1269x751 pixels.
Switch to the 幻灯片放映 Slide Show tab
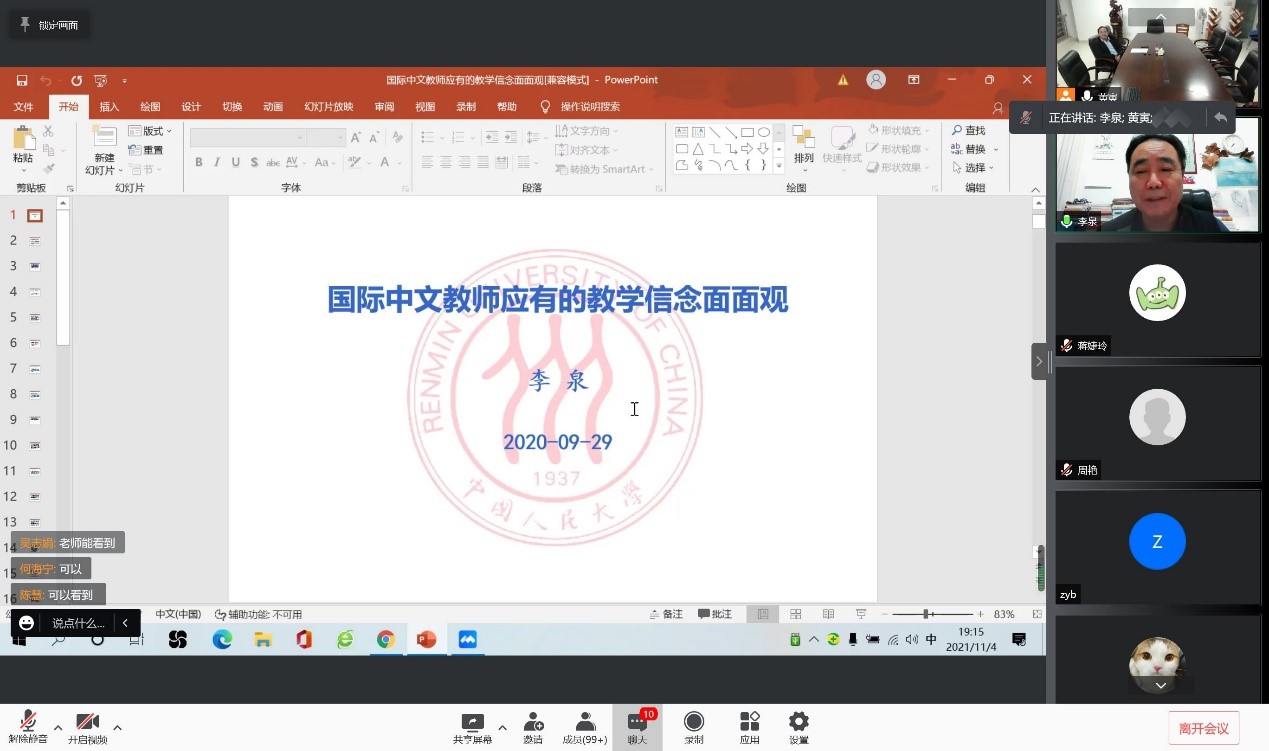coord(329,107)
